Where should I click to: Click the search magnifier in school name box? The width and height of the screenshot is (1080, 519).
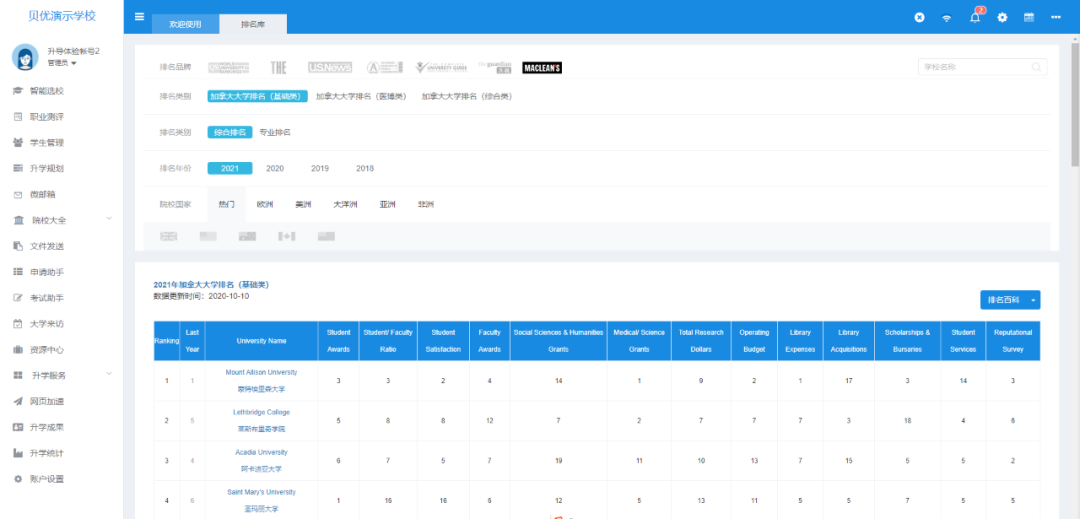click(x=1036, y=68)
